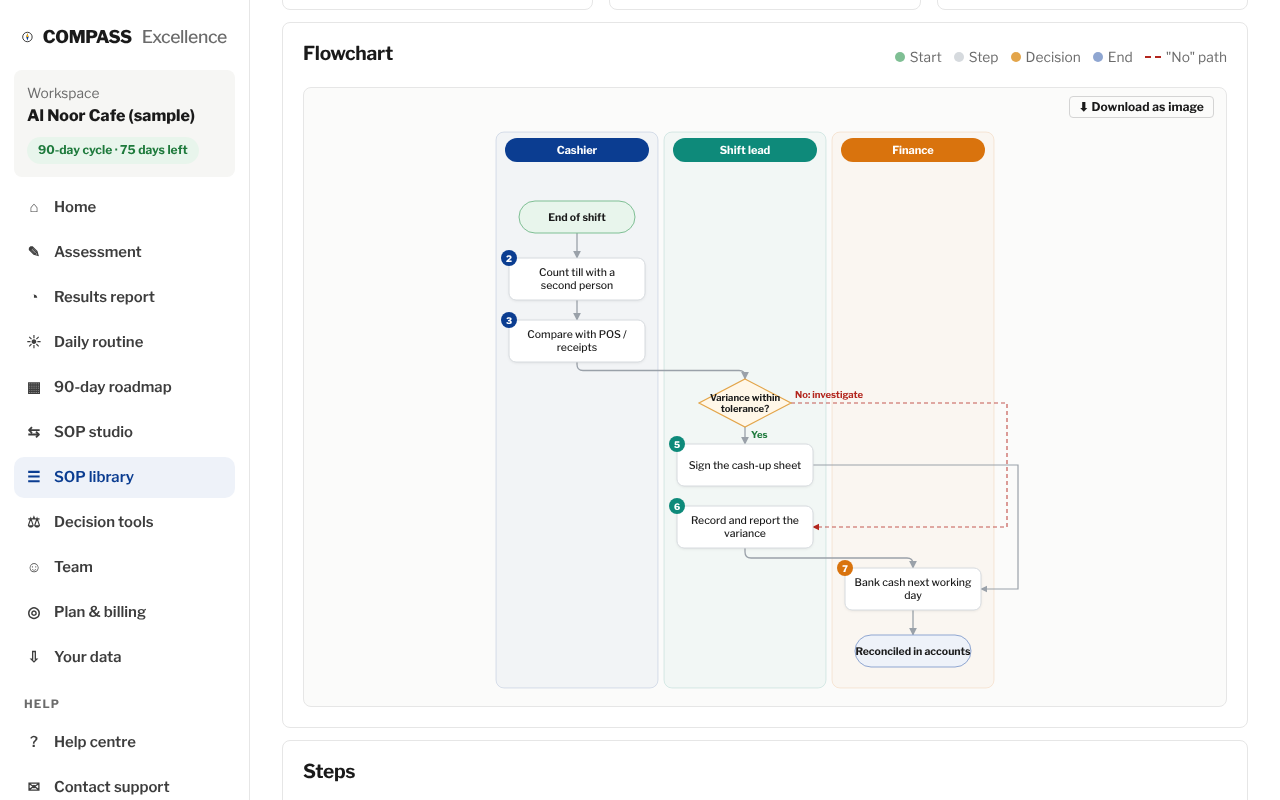Click the Finance swimlane header
Image resolution: width=1280 pixels, height=800 pixels.
tap(913, 150)
